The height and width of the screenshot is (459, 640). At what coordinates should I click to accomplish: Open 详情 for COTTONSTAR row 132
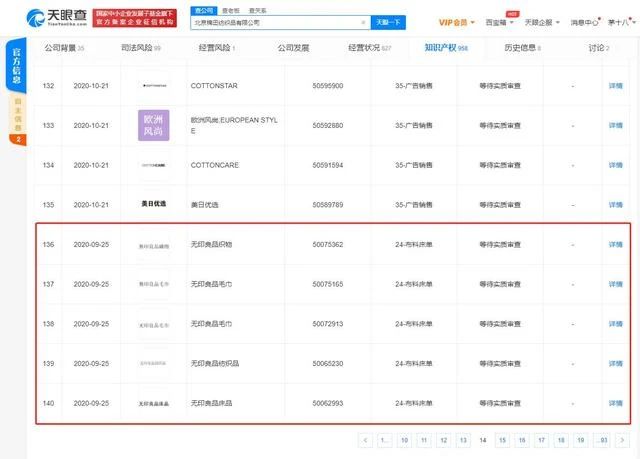click(x=616, y=86)
